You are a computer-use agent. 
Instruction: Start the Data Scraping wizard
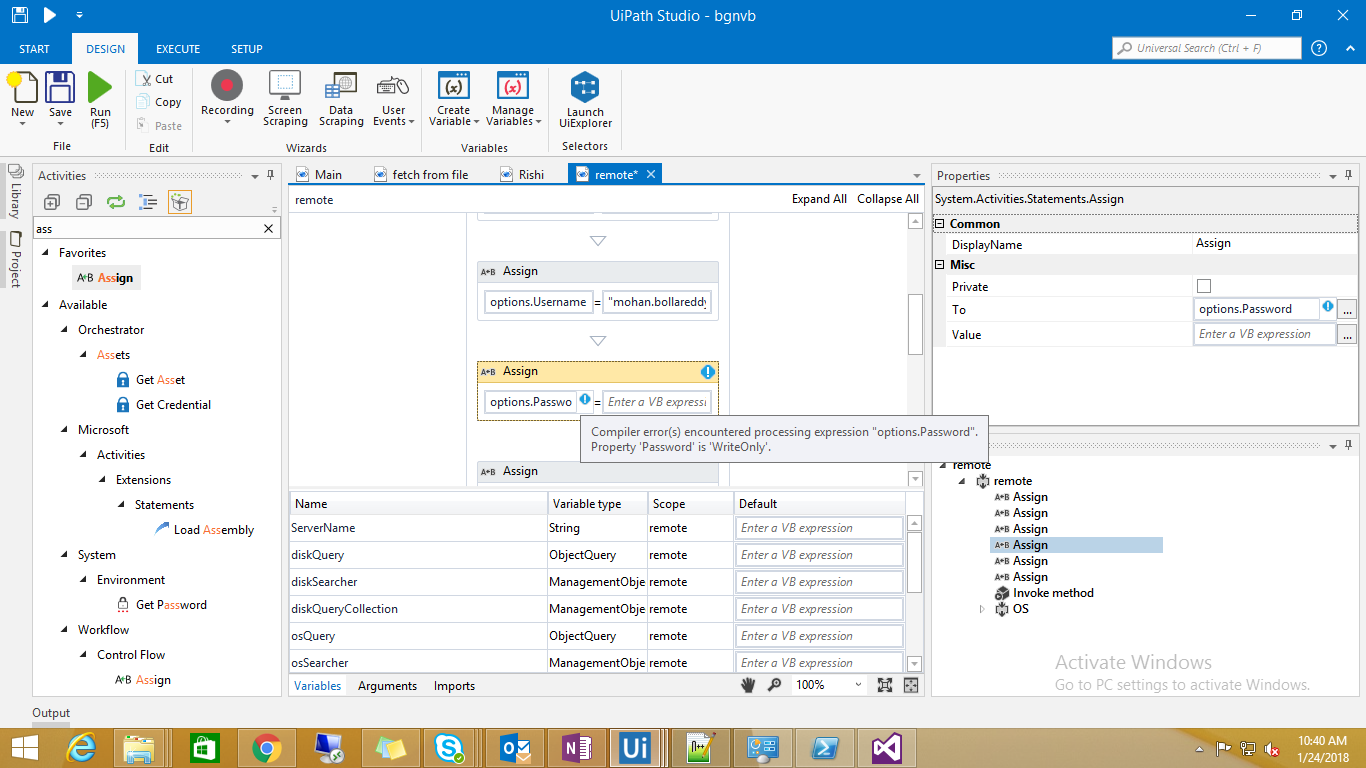(x=341, y=87)
